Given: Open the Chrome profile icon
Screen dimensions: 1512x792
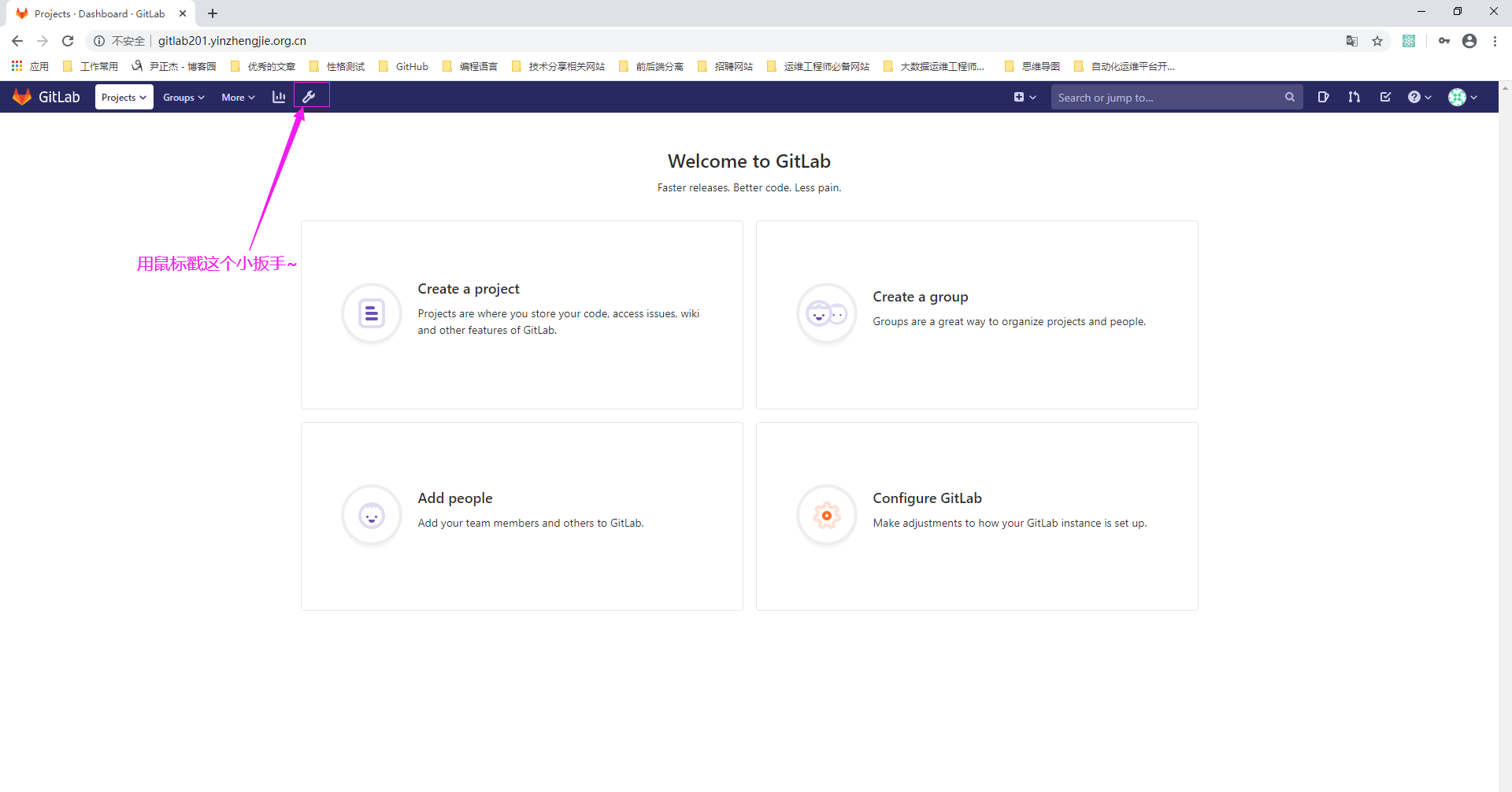Looking at the screenshot, I should click(1469, 41).
